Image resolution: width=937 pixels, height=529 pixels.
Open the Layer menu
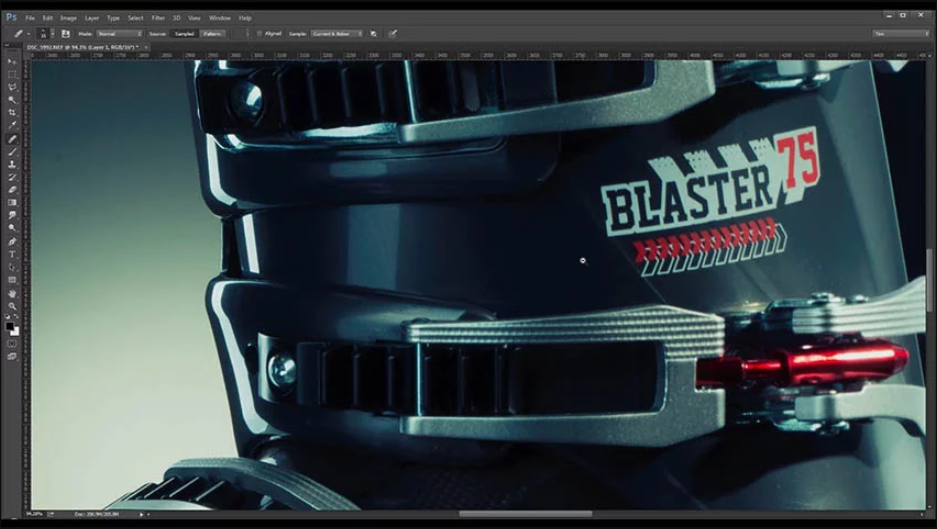click(91, 18)
